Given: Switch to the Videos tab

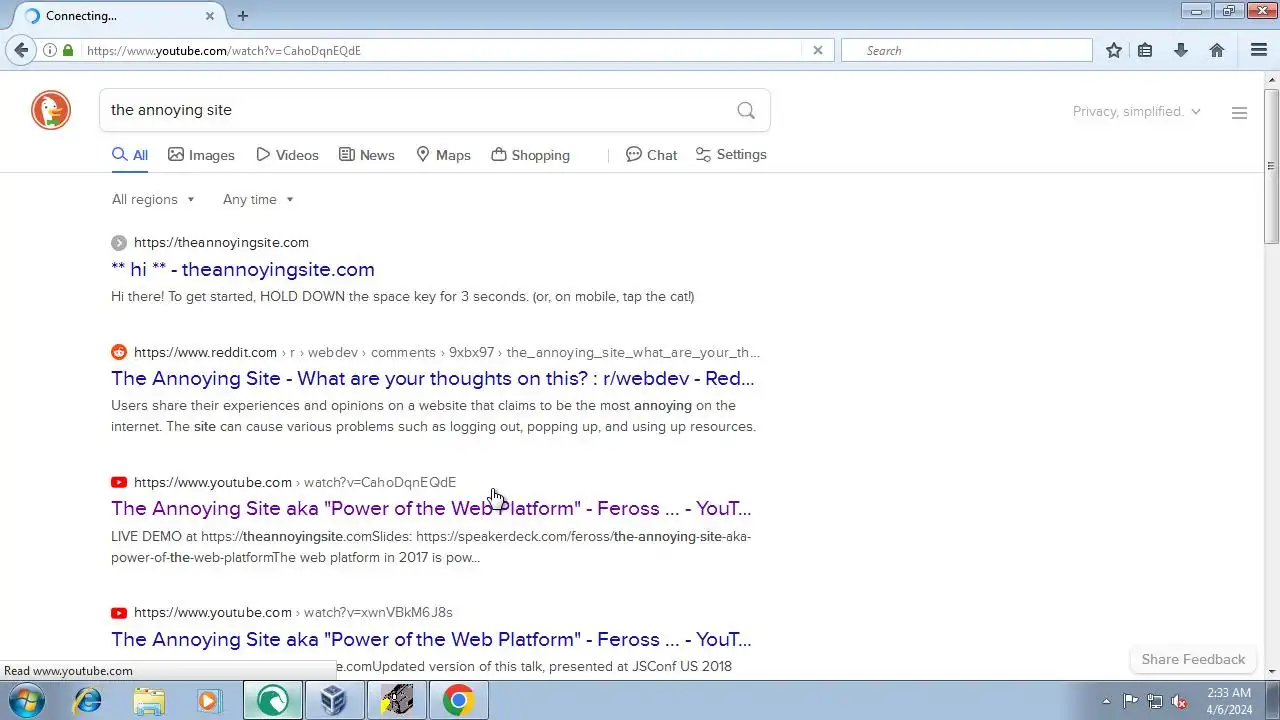Looking at the screenshot, I should 287,155.
